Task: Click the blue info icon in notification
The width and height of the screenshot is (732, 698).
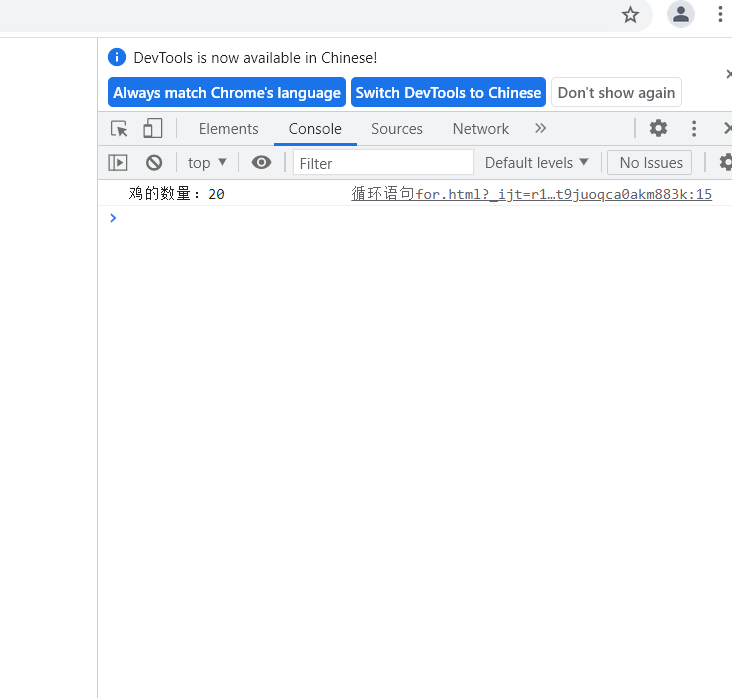Action: click(x=117, y=57)
